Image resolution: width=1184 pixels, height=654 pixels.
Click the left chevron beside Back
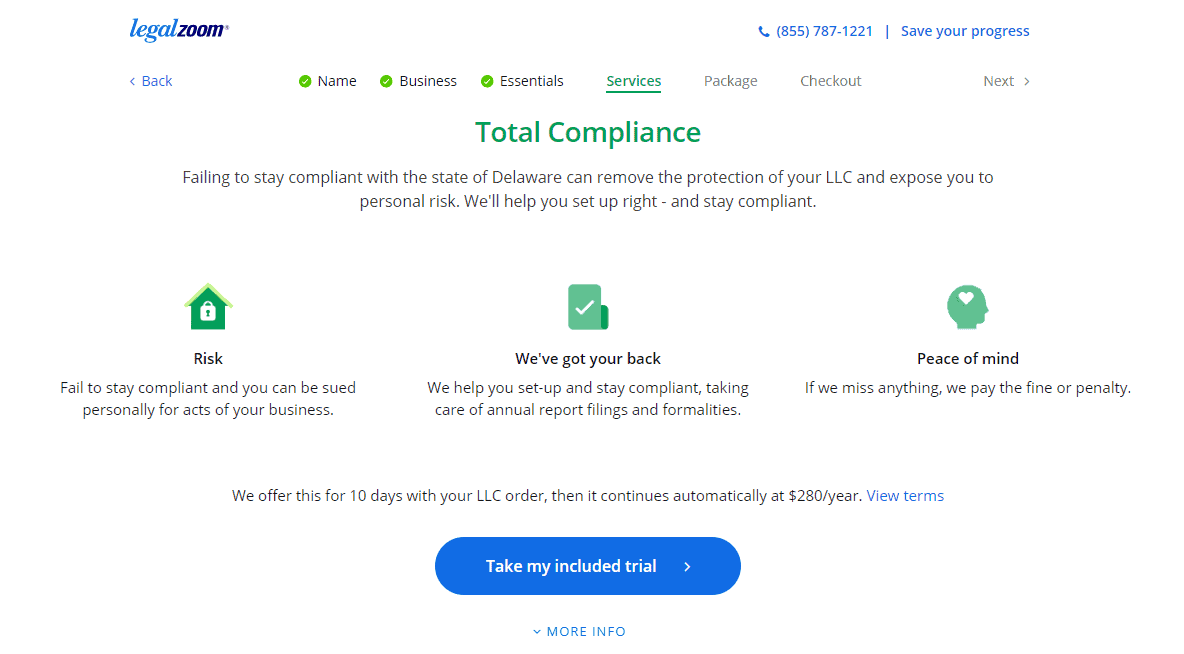tap(132, 82)
